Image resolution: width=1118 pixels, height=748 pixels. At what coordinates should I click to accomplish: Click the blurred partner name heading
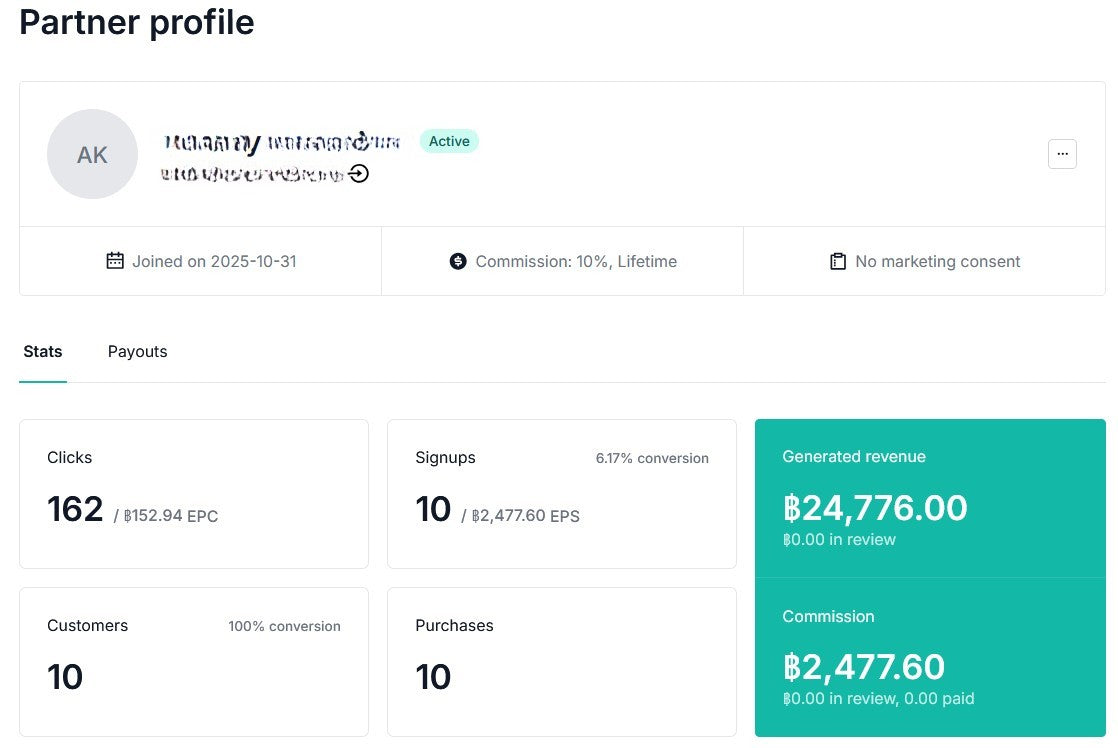click(282, 143)
